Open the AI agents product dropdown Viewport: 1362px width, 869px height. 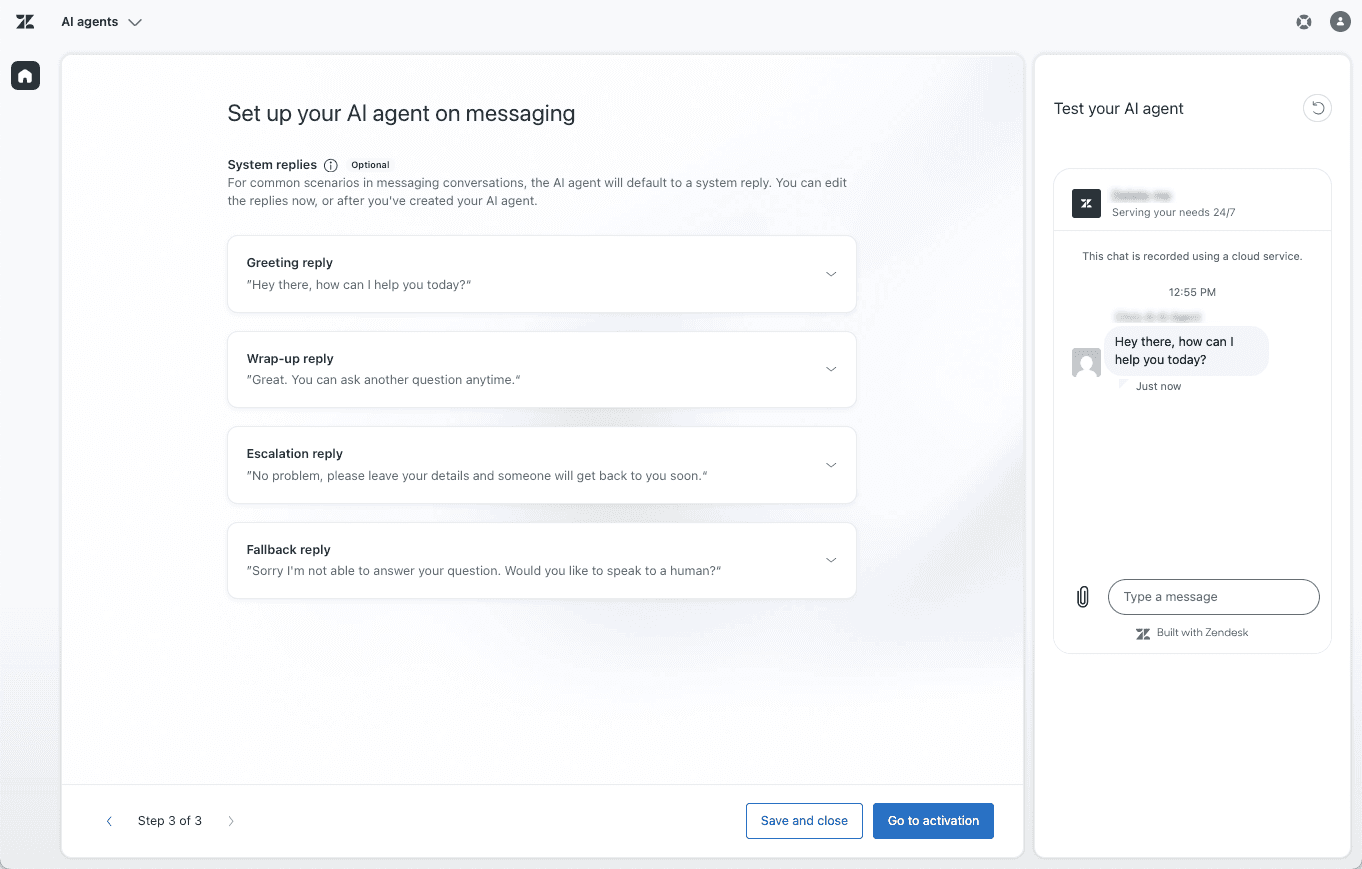click(x=101, y=22)
